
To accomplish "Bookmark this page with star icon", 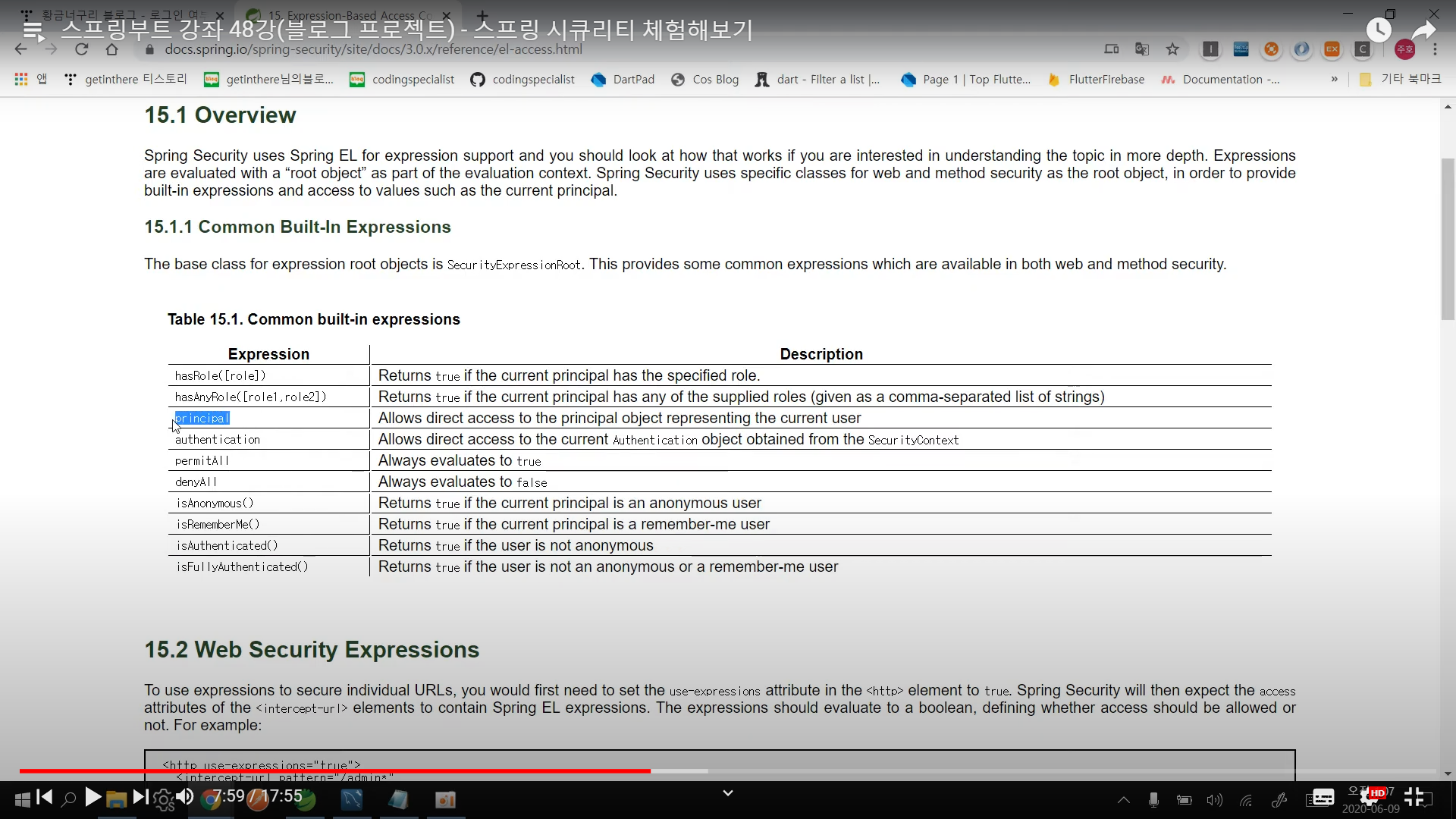I will [1172, 49].
